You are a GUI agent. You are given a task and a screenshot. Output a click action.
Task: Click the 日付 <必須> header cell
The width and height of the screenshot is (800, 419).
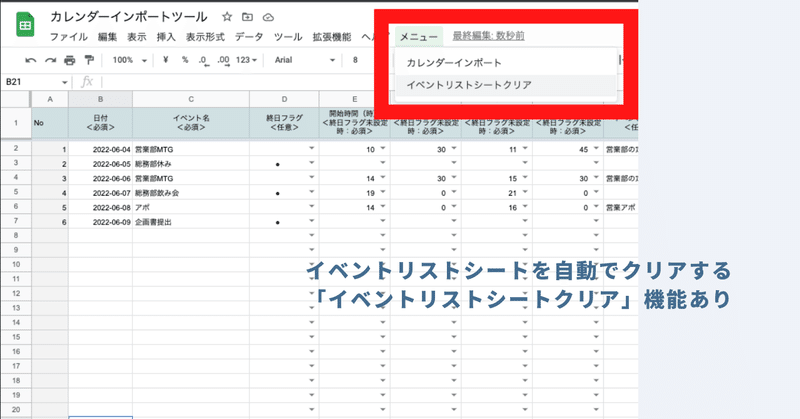(101, 122)
